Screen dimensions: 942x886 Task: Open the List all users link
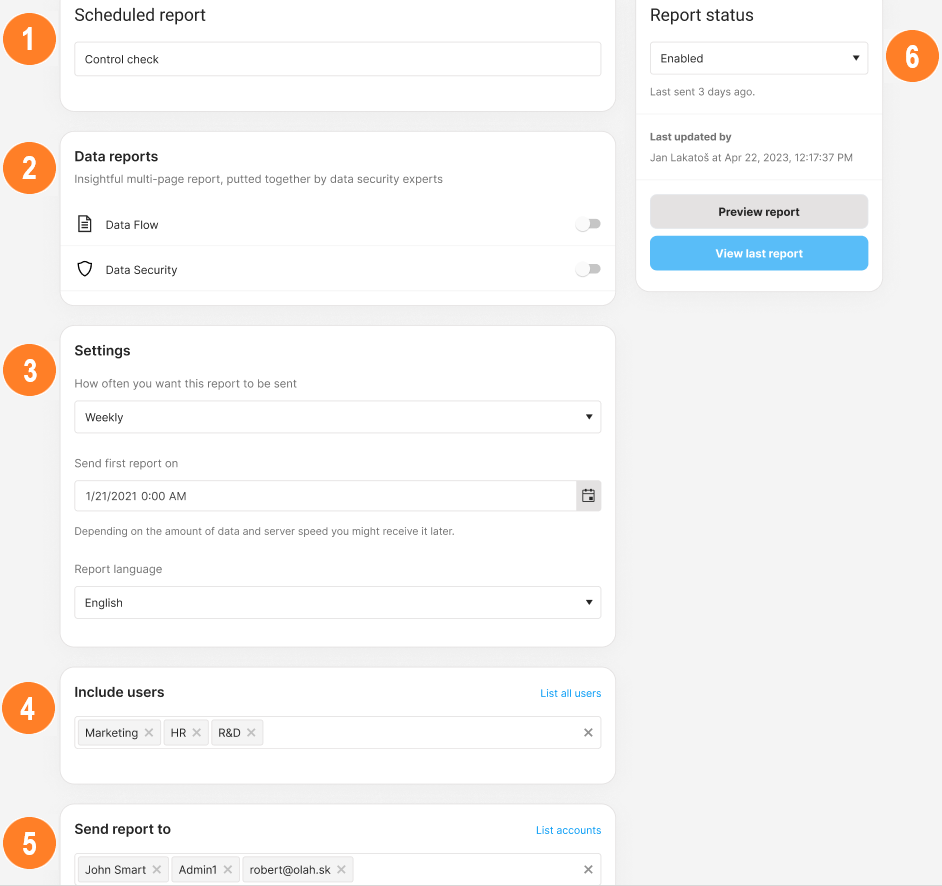tap(570, 693)
